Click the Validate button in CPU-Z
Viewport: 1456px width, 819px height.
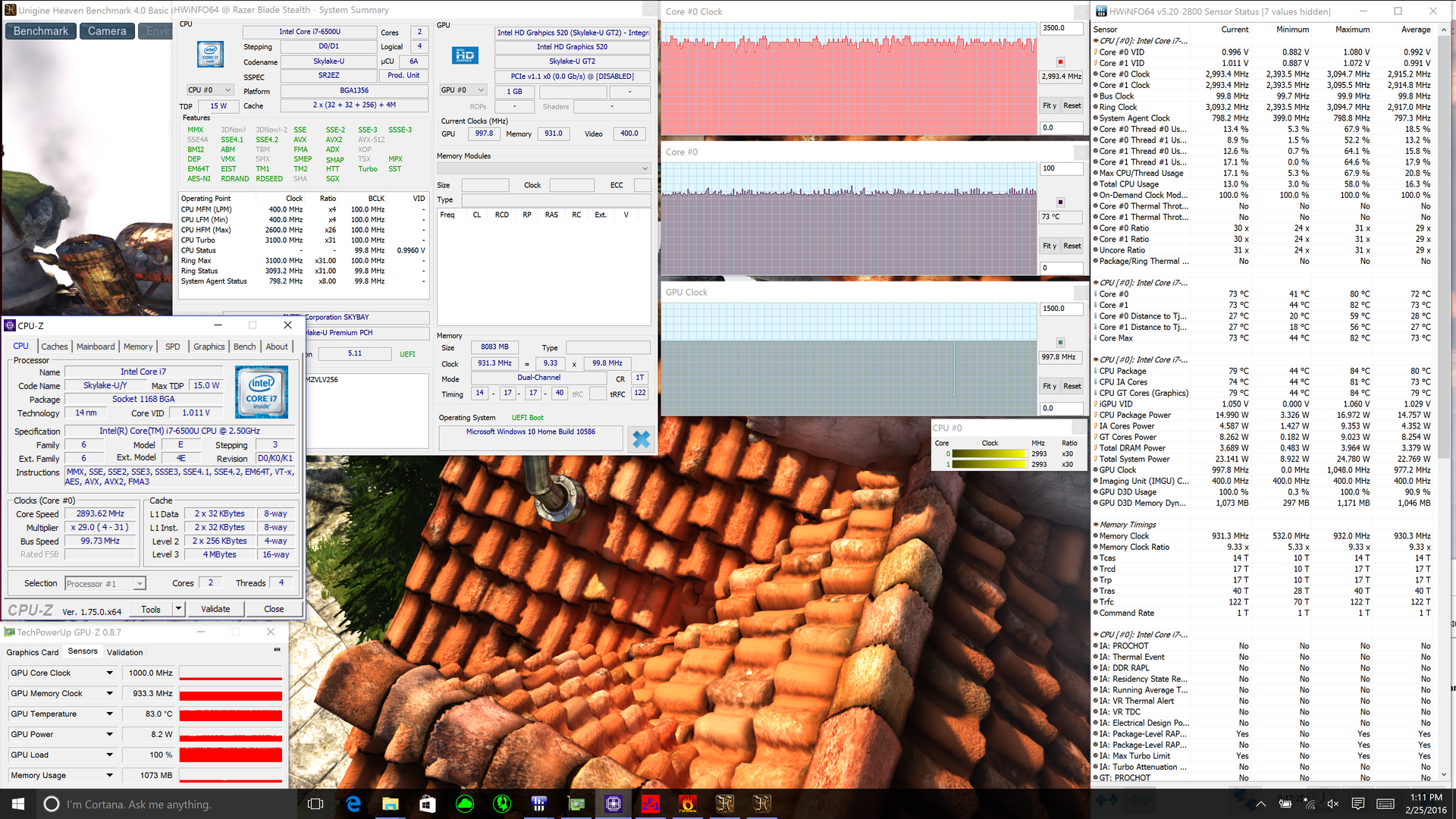pyautogui.click(x=215, y=609)
